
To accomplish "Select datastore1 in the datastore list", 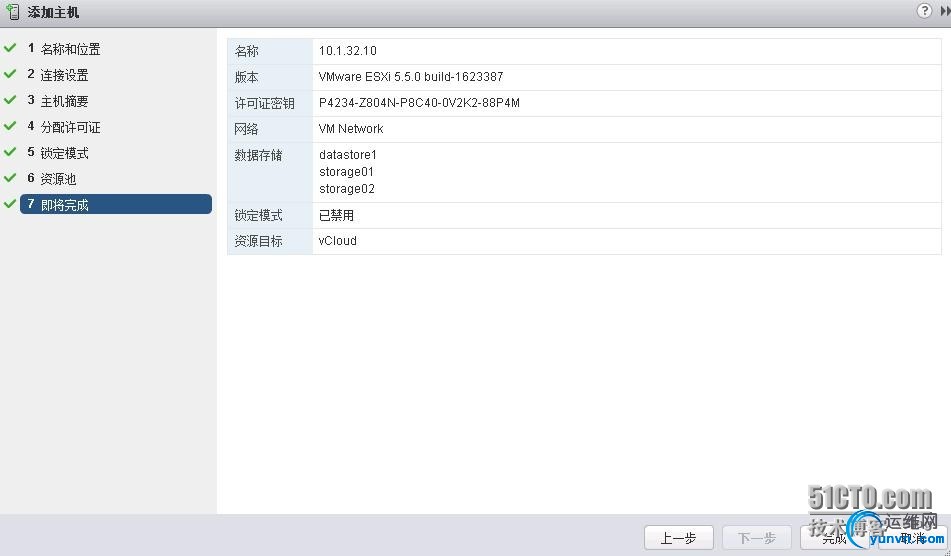I will click(x=348, y=155).
